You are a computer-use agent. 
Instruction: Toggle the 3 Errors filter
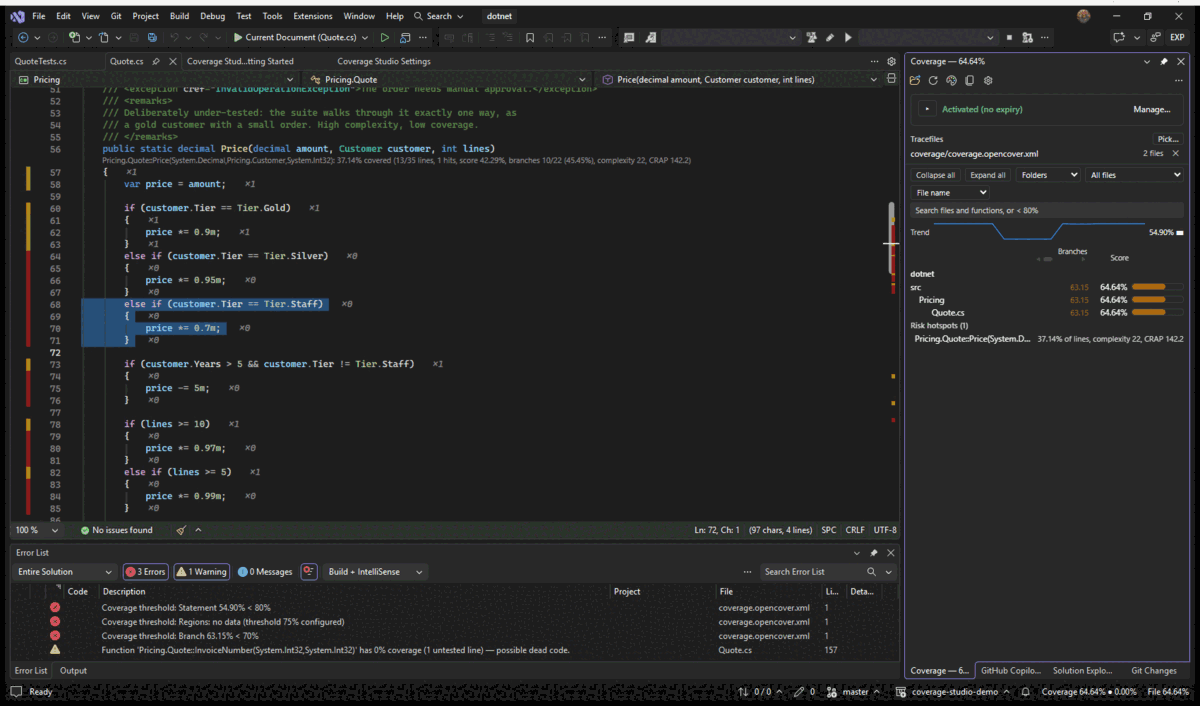point(145,572)
